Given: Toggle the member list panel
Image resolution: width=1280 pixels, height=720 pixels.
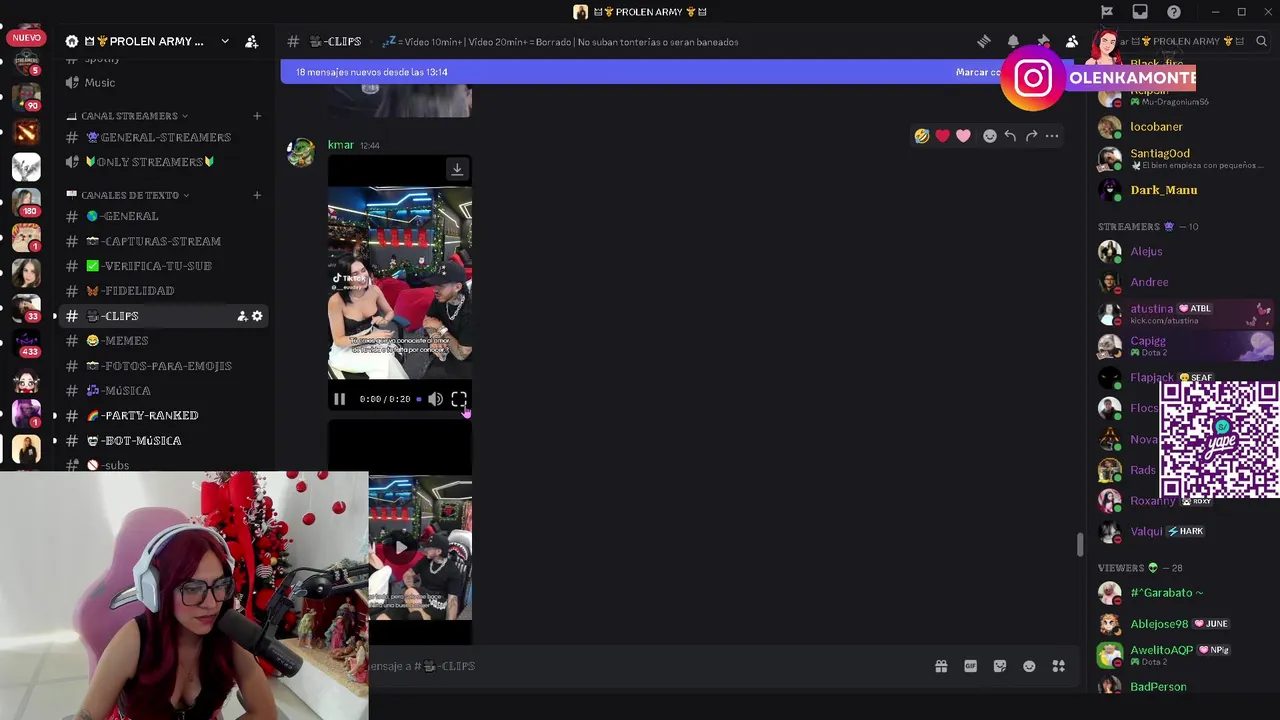Looking at the screenshot, I should (x=1072, y=41).
